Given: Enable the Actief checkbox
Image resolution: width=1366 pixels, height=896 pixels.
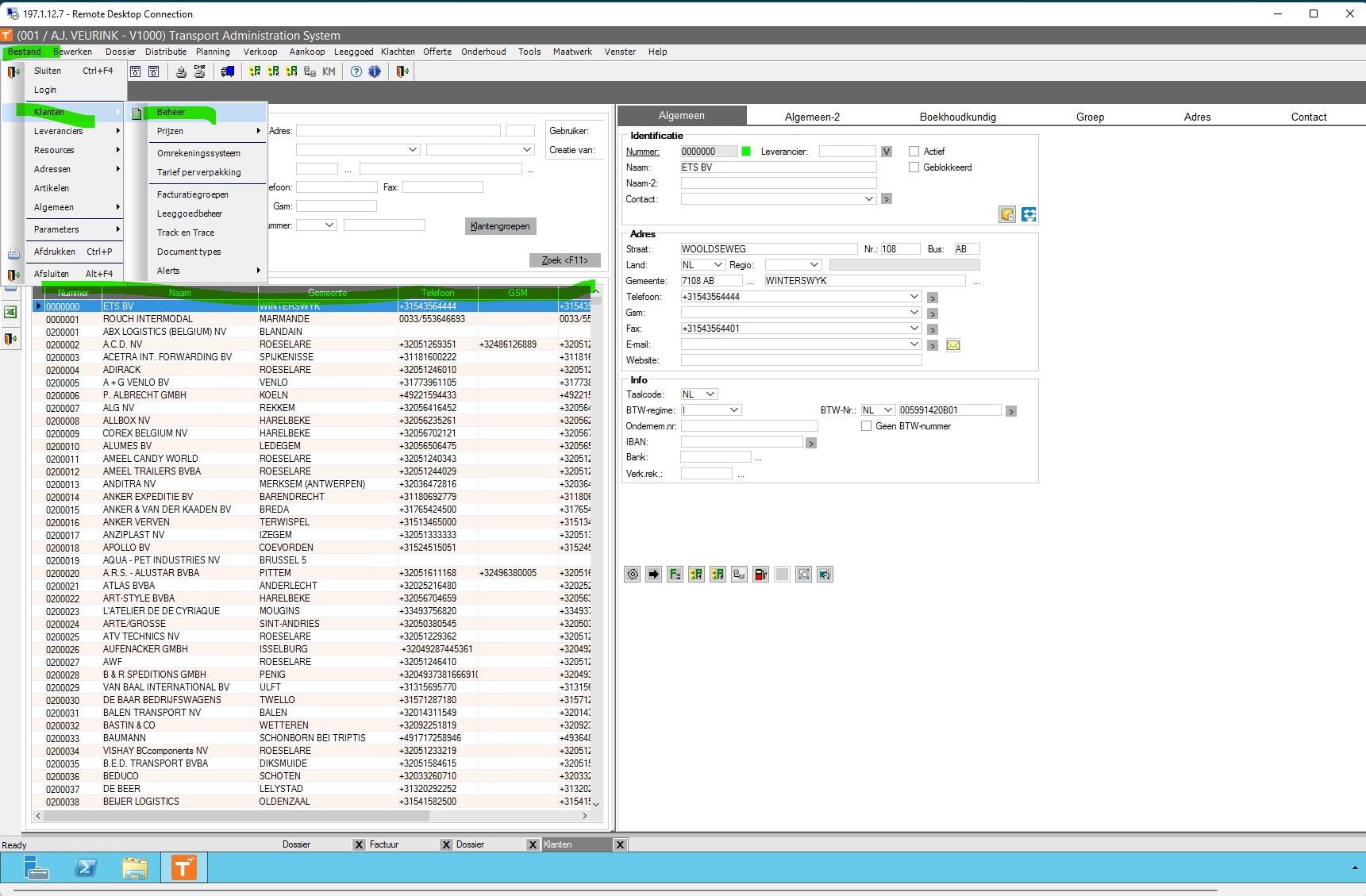Looking at the screenshot, I should (914, 151).
